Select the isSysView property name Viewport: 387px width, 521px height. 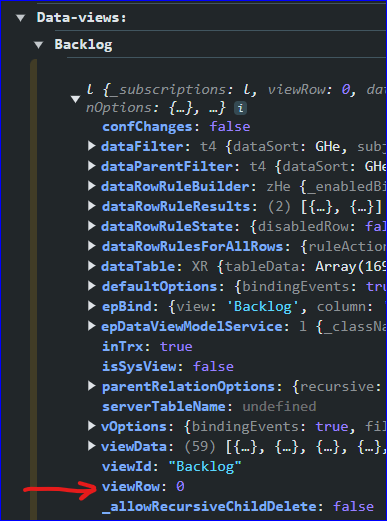click(139, 367)
